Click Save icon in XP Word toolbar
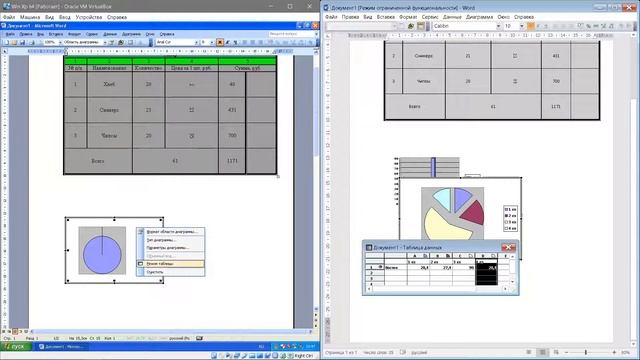The image size is (640, 360). (x=22, y=42)
